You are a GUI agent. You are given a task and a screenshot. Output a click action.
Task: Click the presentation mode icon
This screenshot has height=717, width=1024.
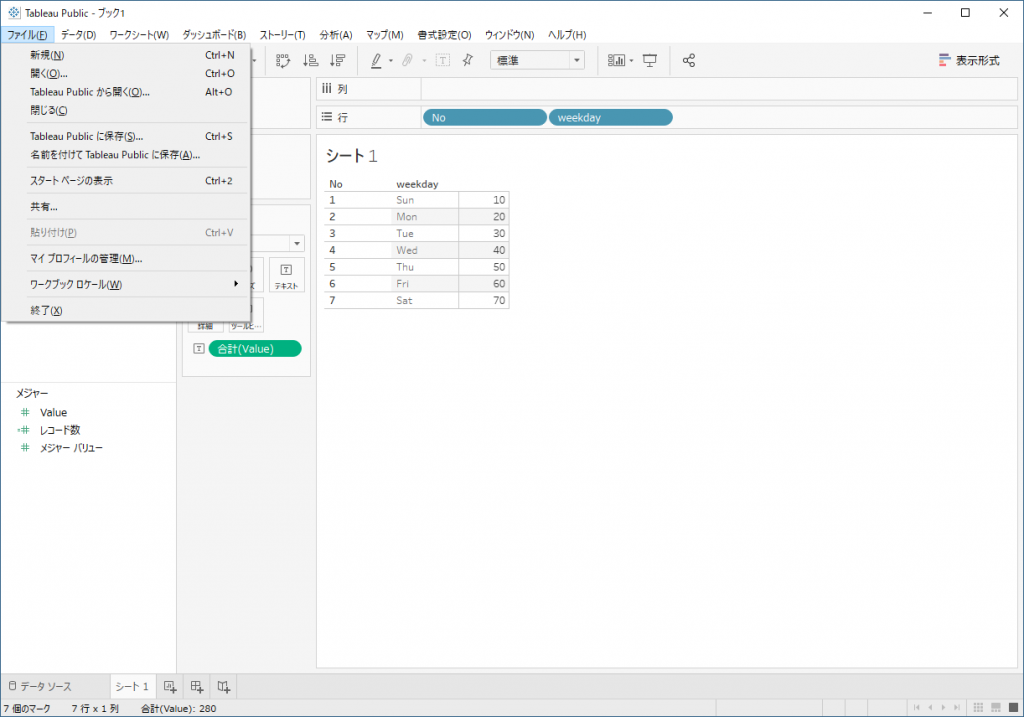tap(649, 60)
